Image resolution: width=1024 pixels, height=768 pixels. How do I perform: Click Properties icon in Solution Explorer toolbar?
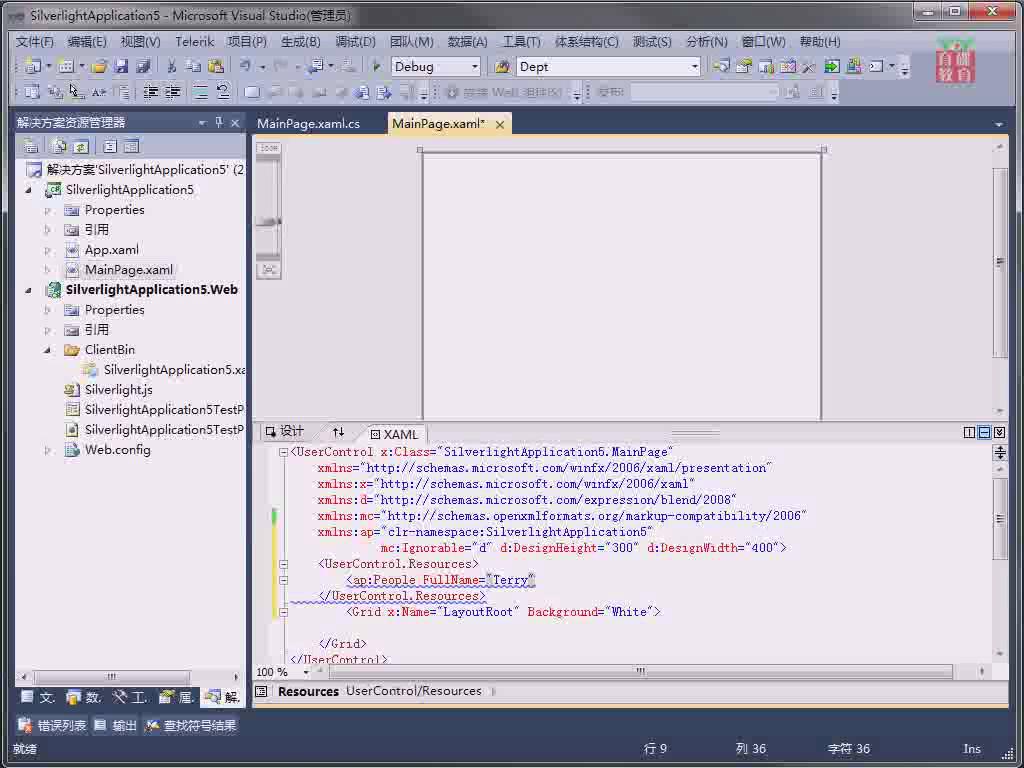point(31,146)
